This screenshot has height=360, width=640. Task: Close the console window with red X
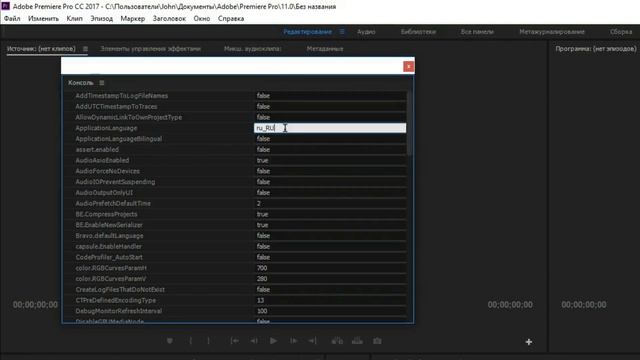point(408,67)
